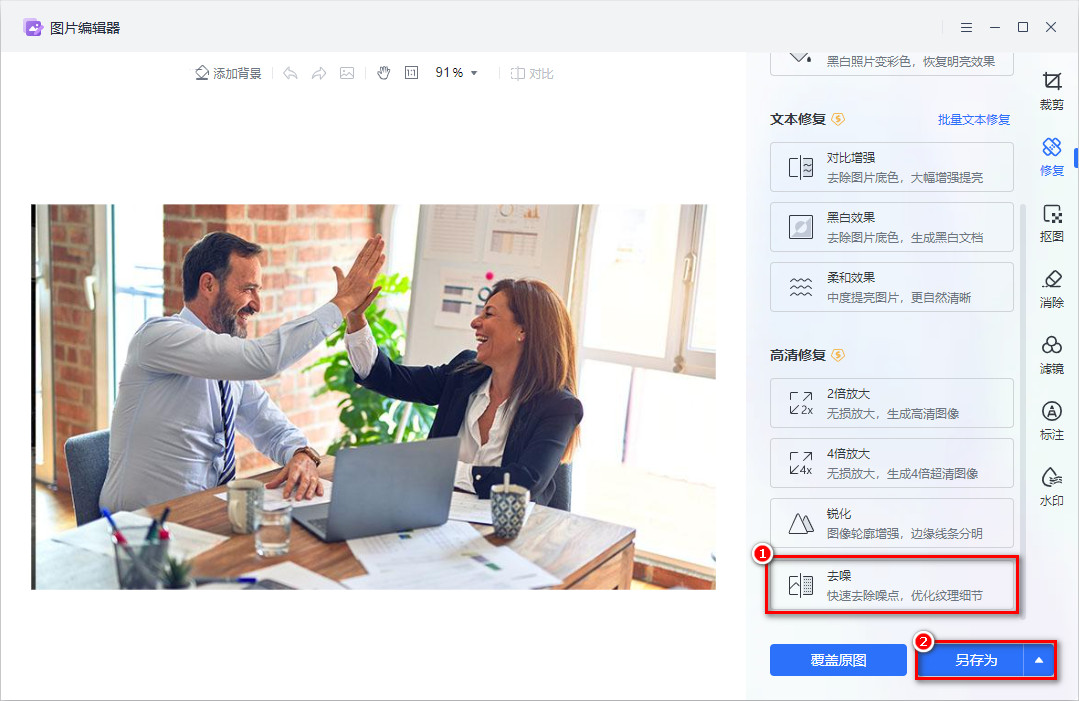The width and height of the screenshot is (1079, 701).
Task: Click the 覆盖原图 overwrite original button
Action: click(x=838, y=660)
